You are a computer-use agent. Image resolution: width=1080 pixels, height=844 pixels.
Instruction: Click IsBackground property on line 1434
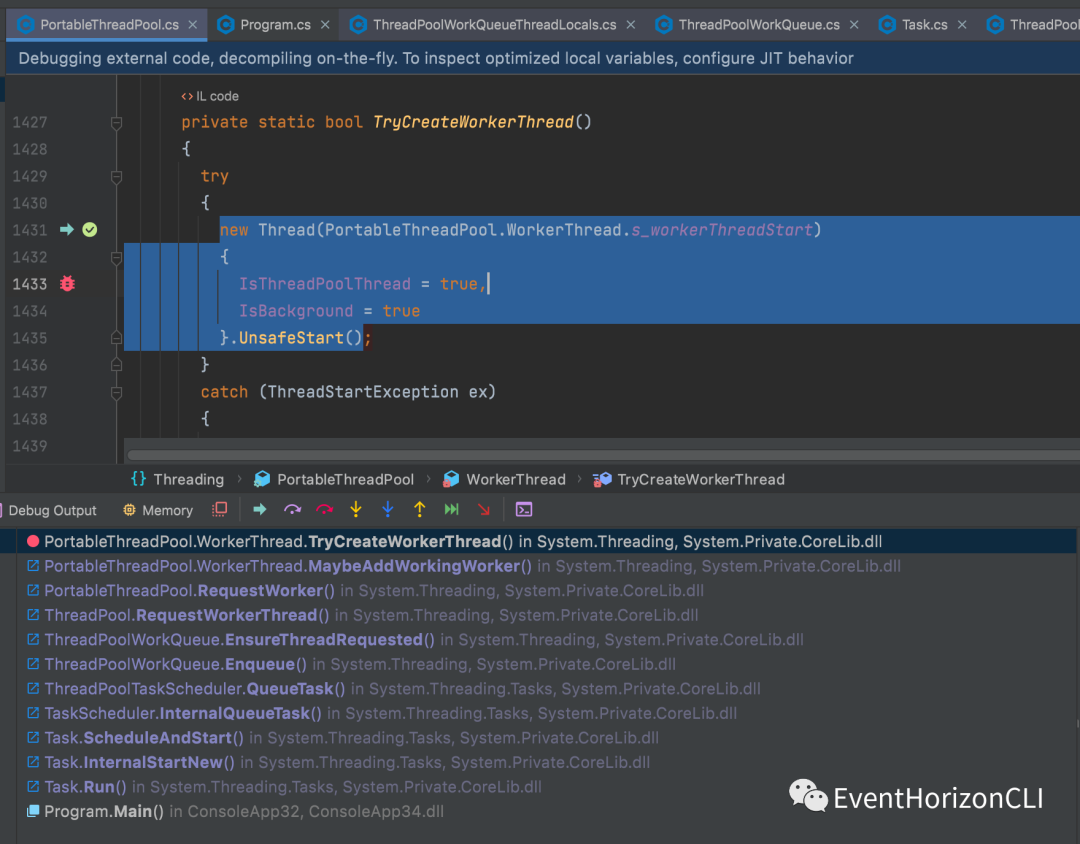coord(296,311)
